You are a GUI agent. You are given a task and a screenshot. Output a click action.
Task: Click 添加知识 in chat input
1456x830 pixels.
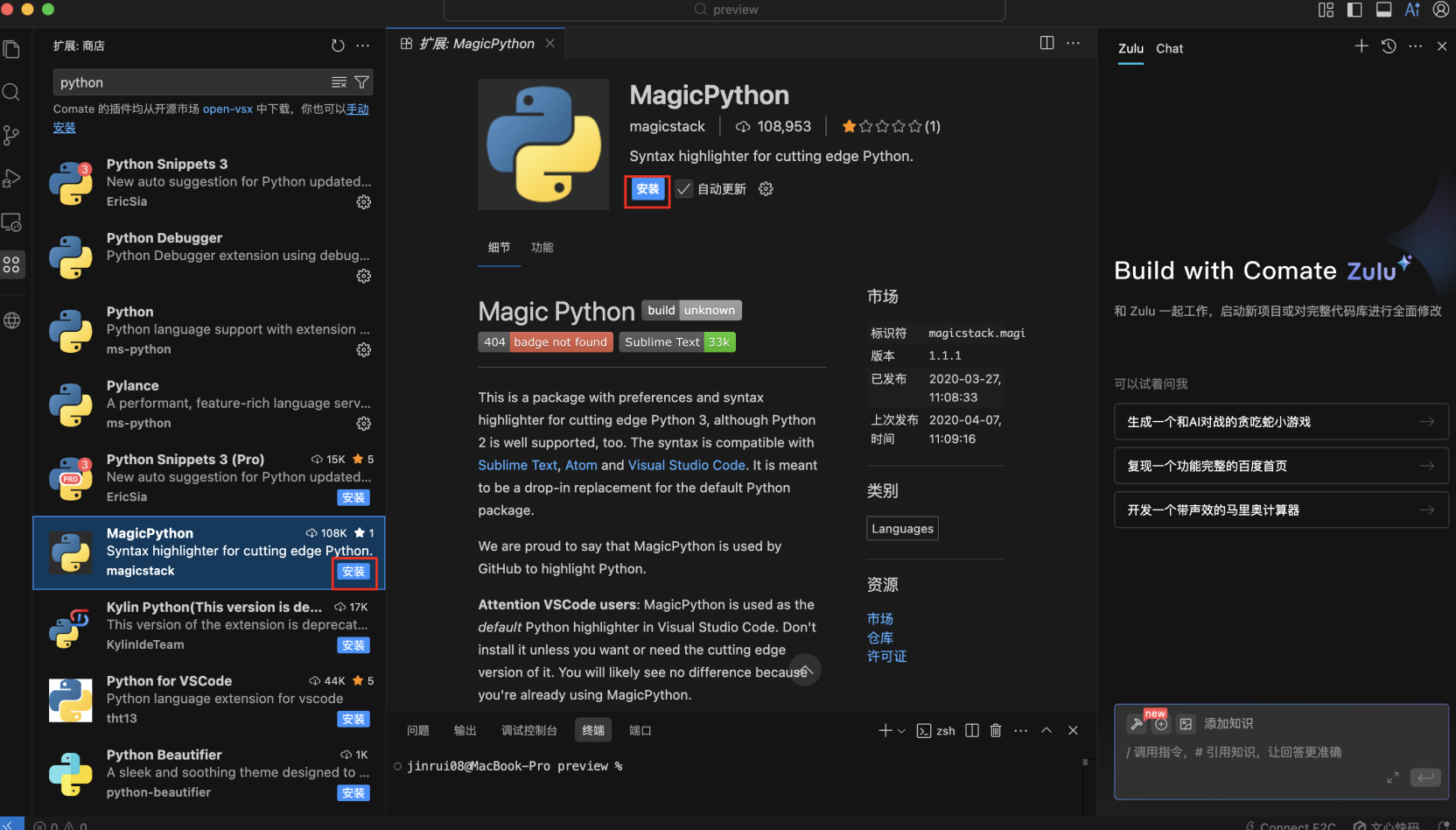point(1228,724)
